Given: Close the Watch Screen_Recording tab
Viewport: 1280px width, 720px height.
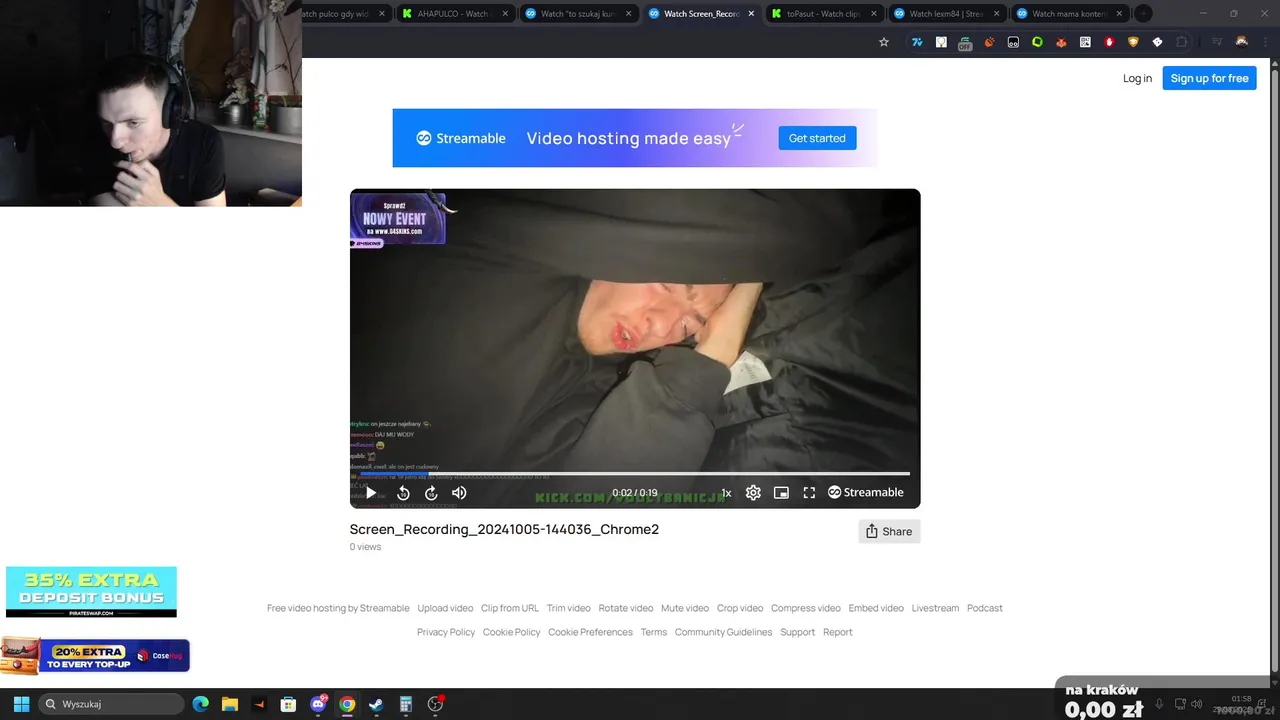Looking at the screenshot, I should (x=751, y=14).
